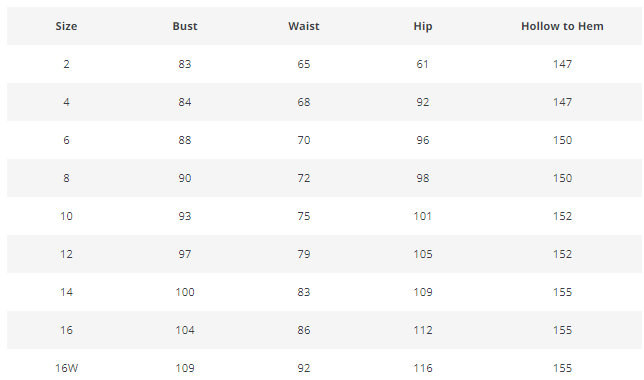The width and height of the screenshot is (644, 380).
Task: Click hip value 61 for size 2
Action: tap(423, 64)
